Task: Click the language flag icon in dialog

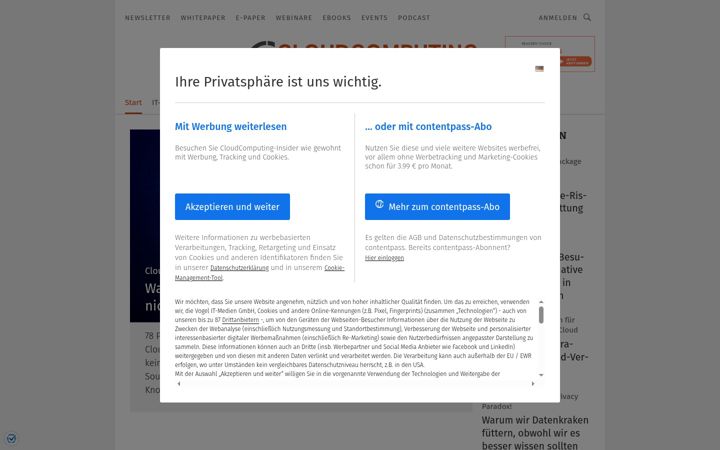Action: [x=539, y=69]
